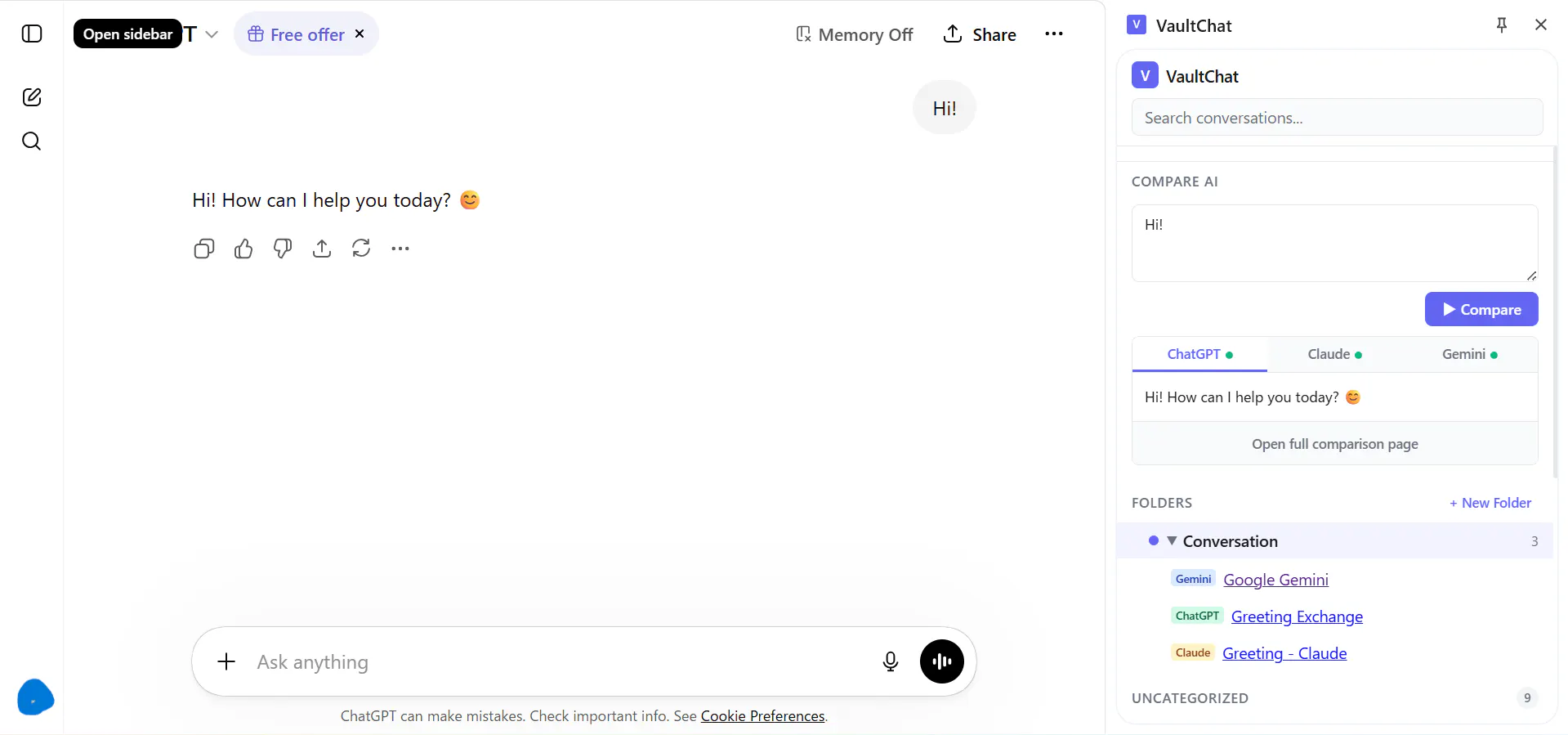Start voice mode with waveform button
Viewport: 1568px width, 735px height.
click(x=942, y=661)
